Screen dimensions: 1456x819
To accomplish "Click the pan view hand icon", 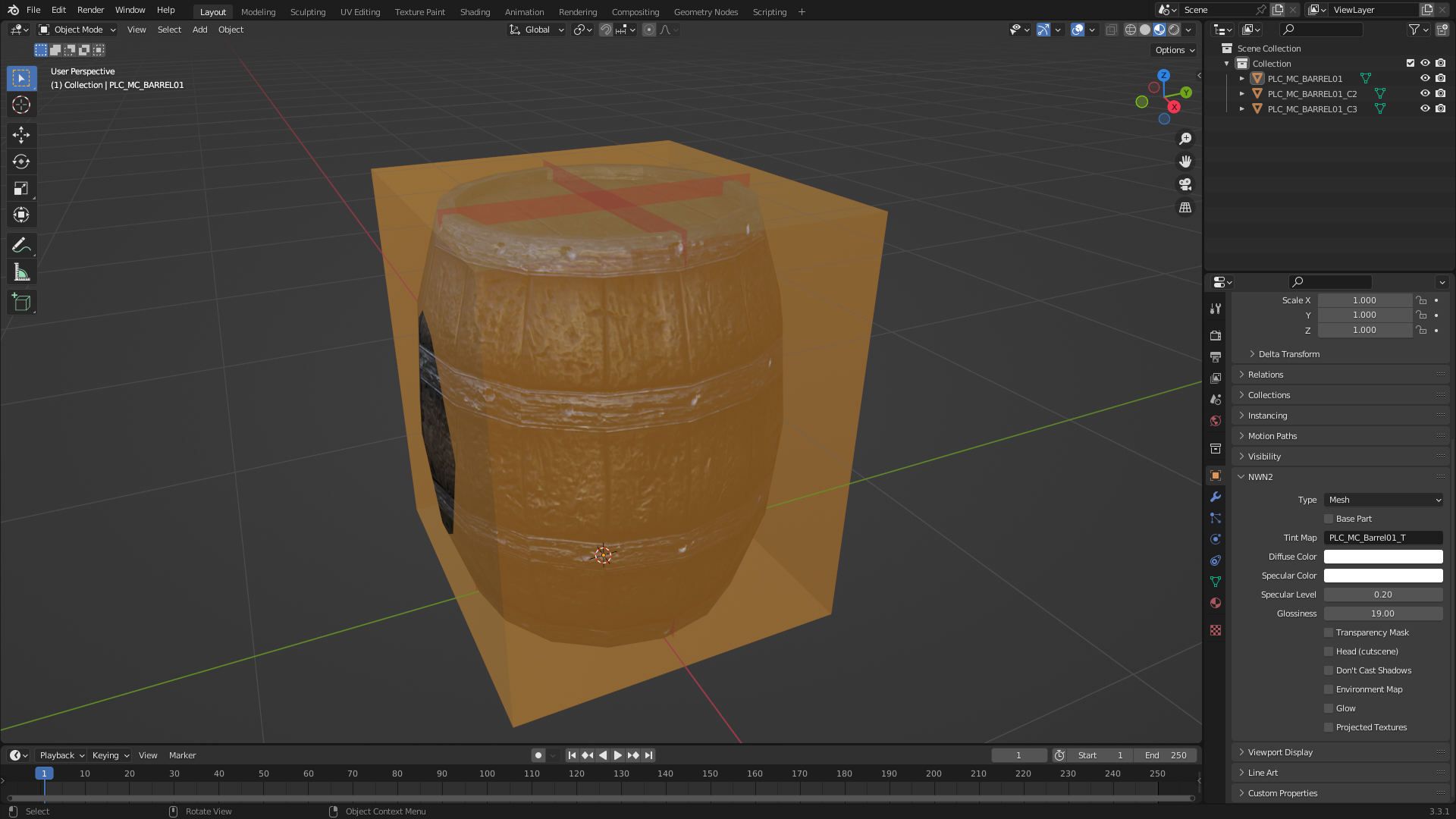I will coord(1185,162).
